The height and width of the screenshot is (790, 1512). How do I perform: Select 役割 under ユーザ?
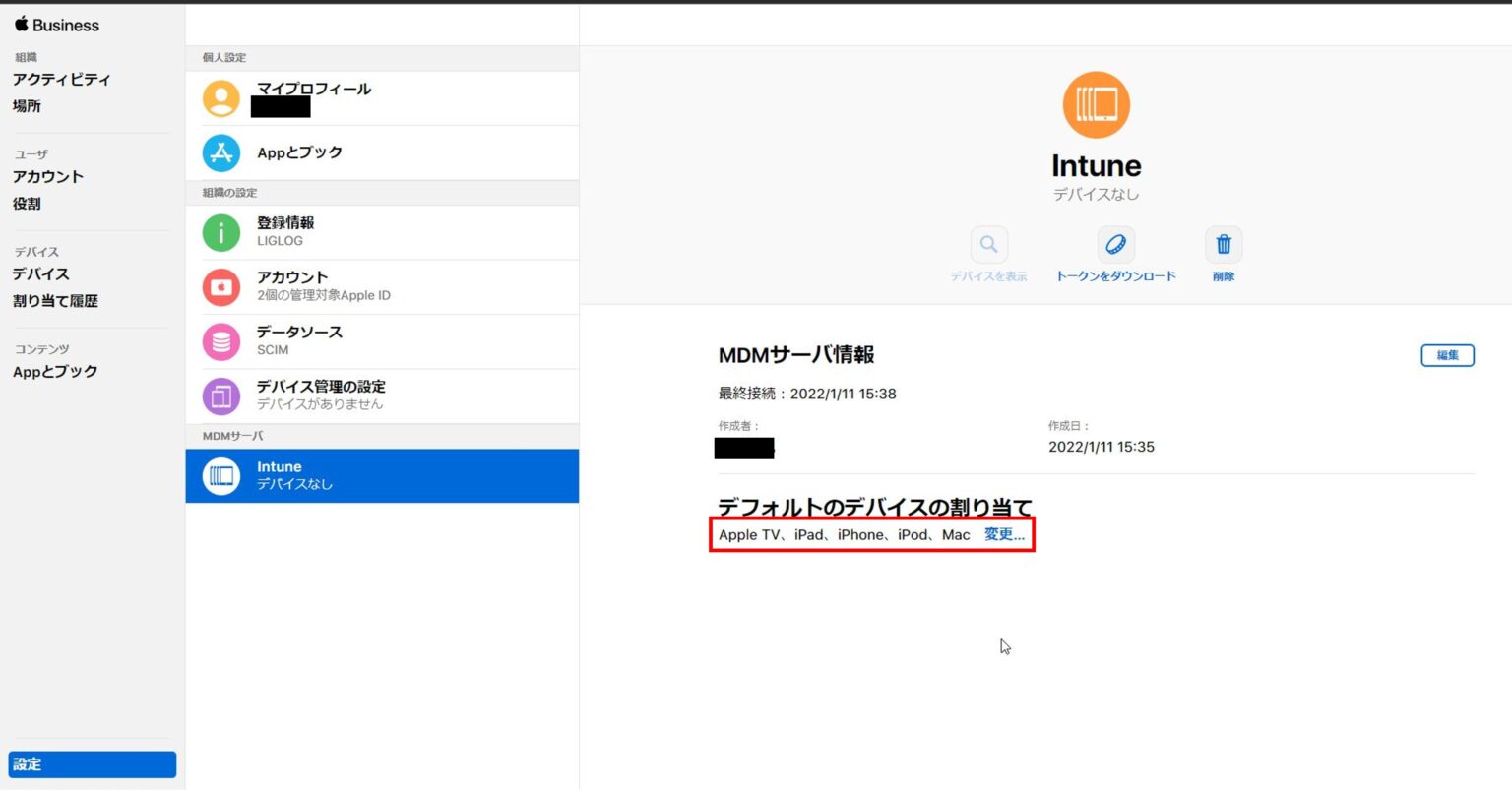pos(28,204)
